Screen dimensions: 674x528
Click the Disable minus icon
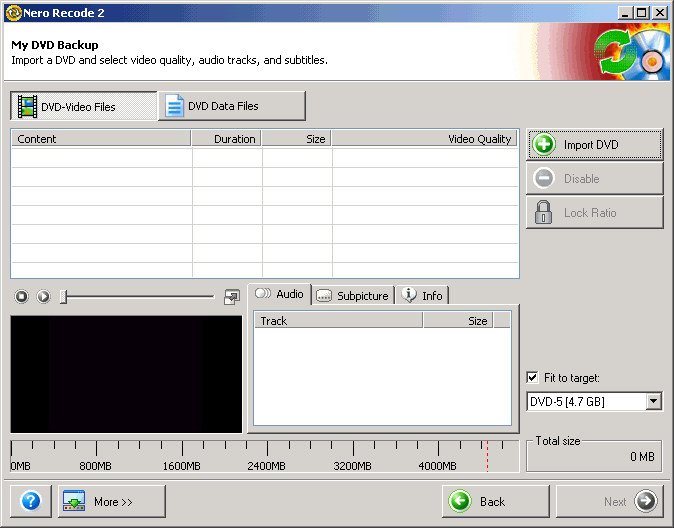coord(544,179)
